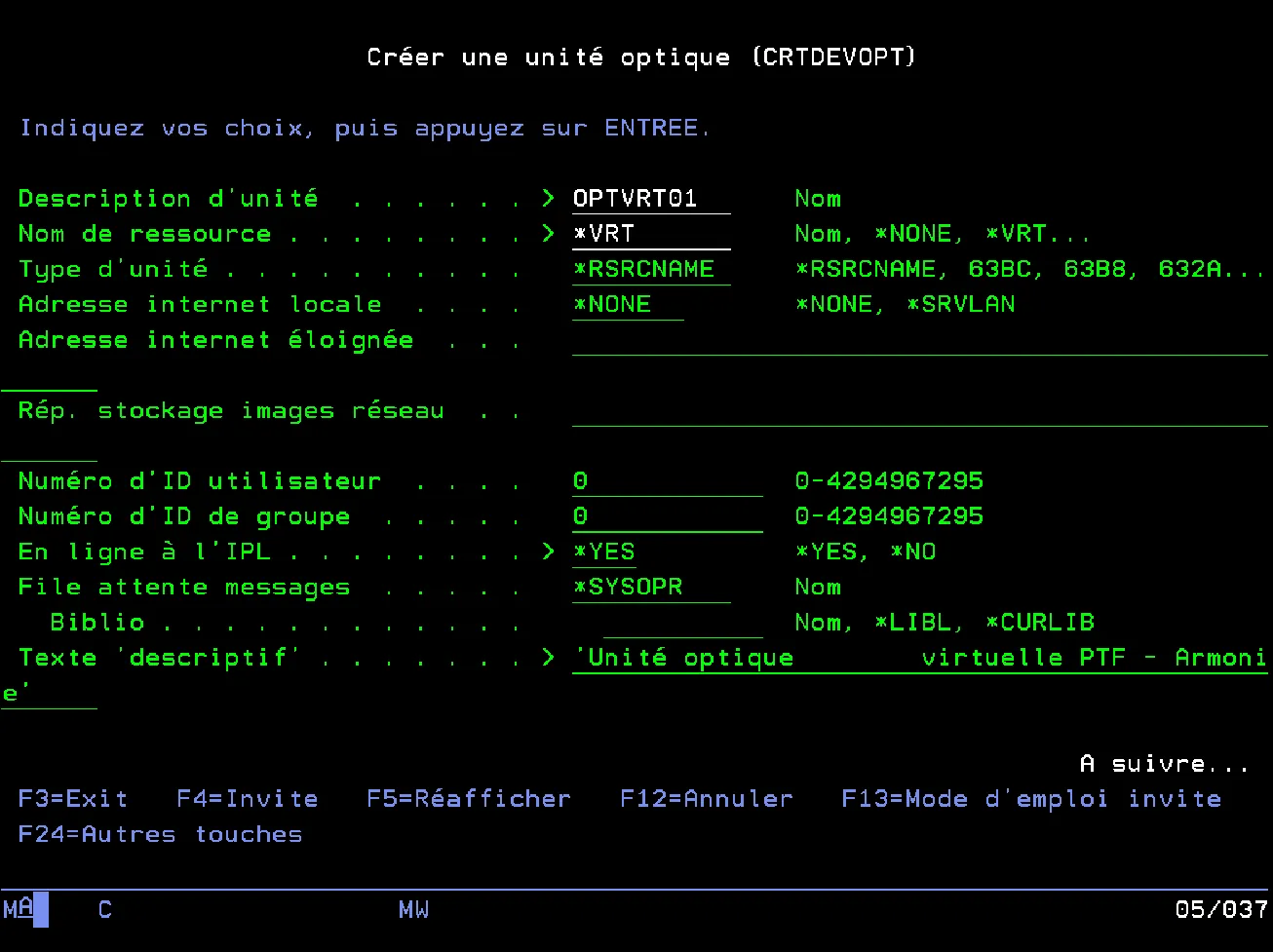The image size is (1273, 952).
Task: Click the 'Description d'unité' label
Action: click(169, 199)
